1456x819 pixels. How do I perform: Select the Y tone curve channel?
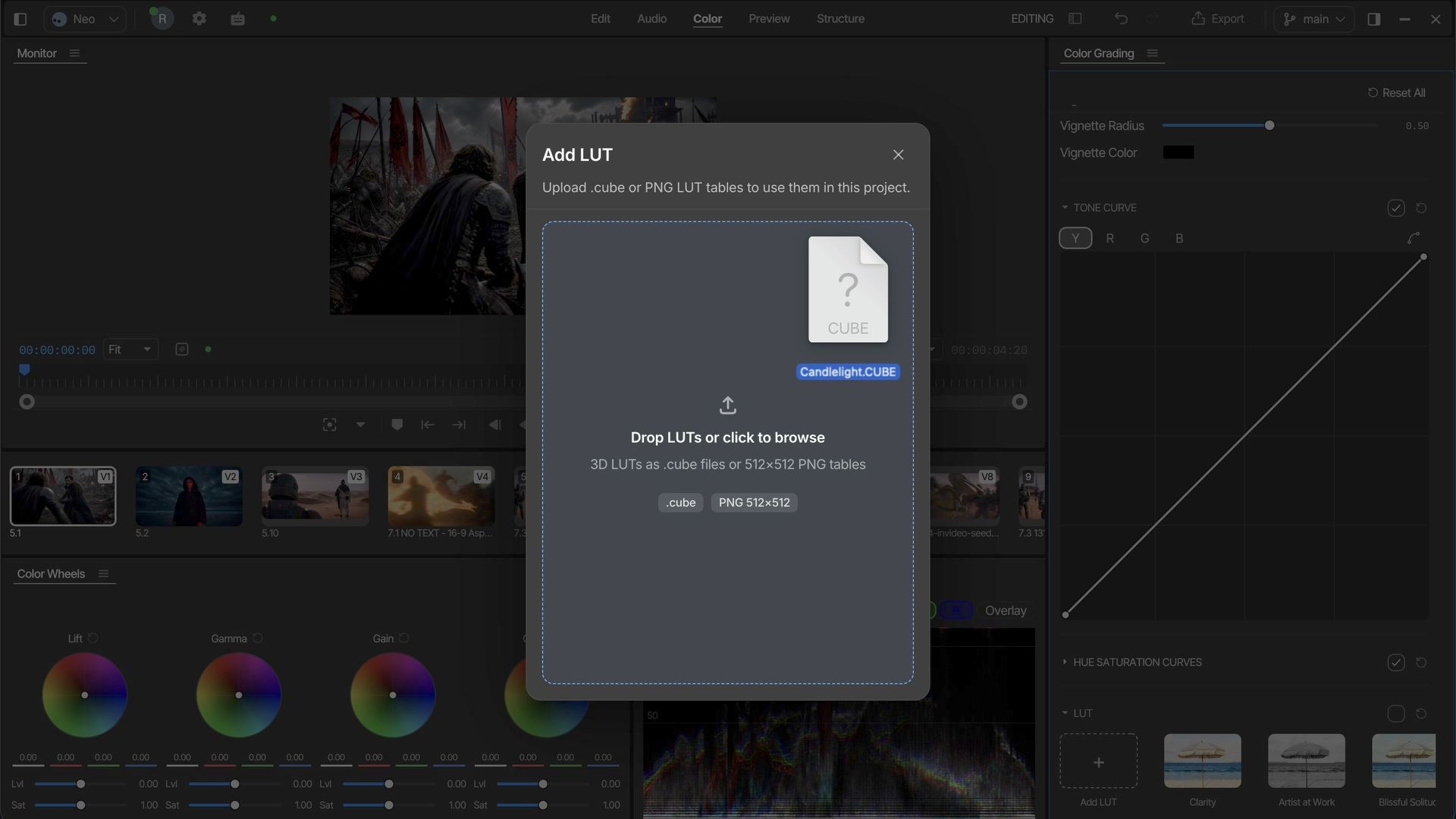coord(1075,238)
